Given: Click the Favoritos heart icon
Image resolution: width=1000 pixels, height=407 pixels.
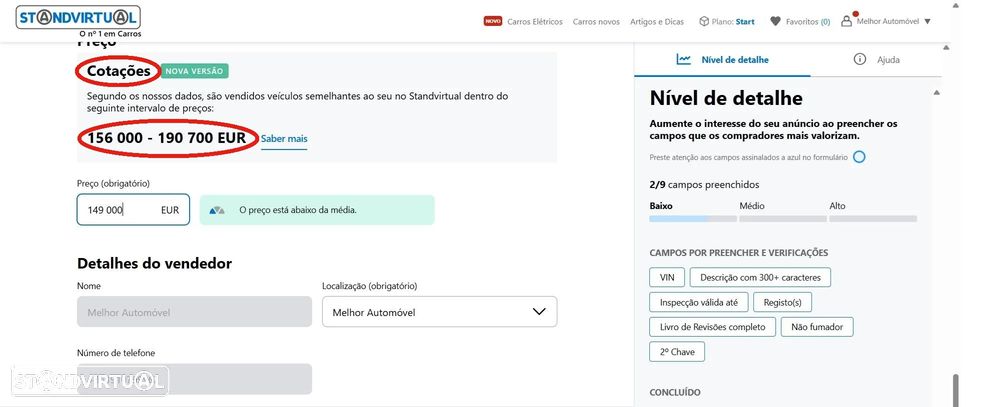Looking at the screenshot, I should tap(775, 21).
